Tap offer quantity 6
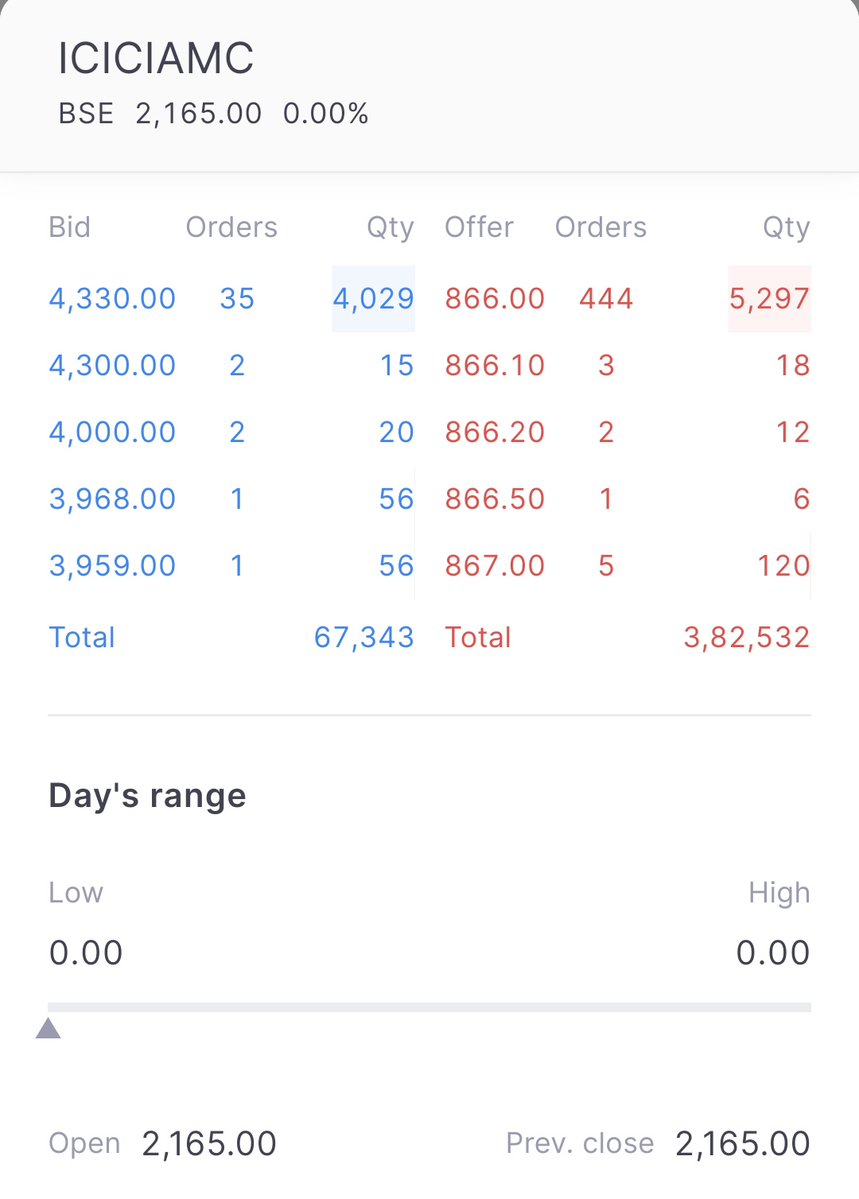The width and height of the screenshot is (859, 1199). click(x=802, y=499)
